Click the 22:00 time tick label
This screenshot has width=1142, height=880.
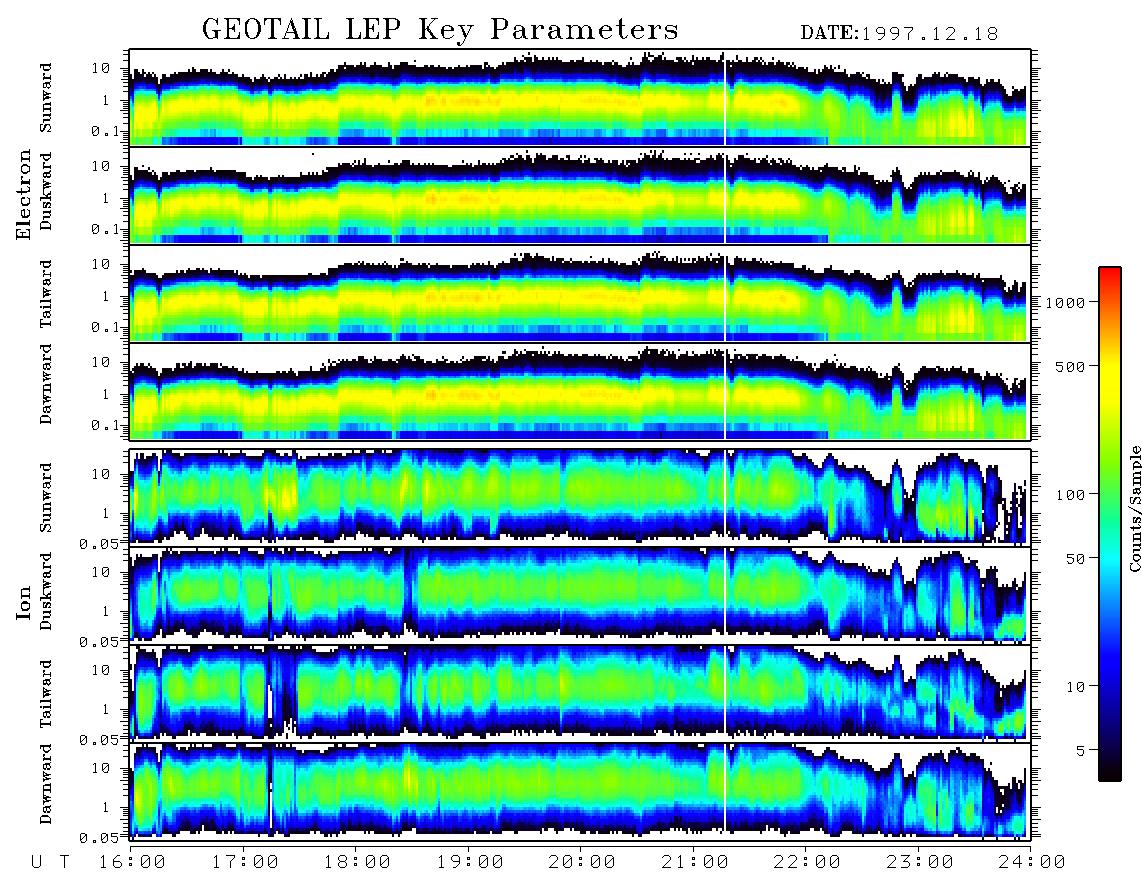(807, 862)
